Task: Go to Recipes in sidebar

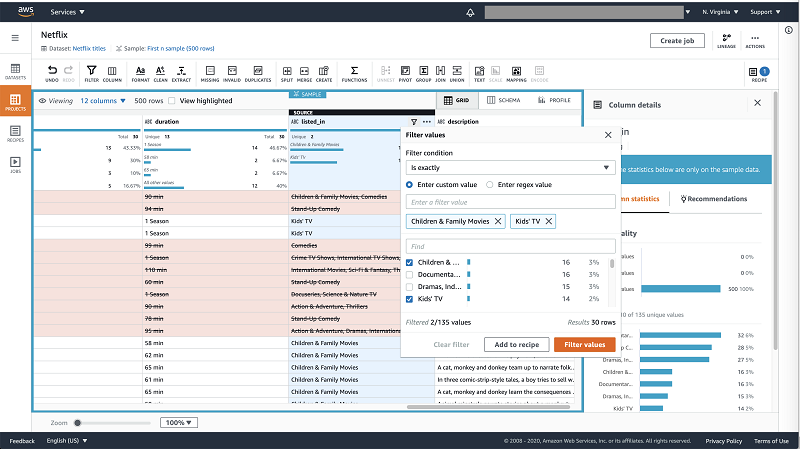Action: coord(15,134)
